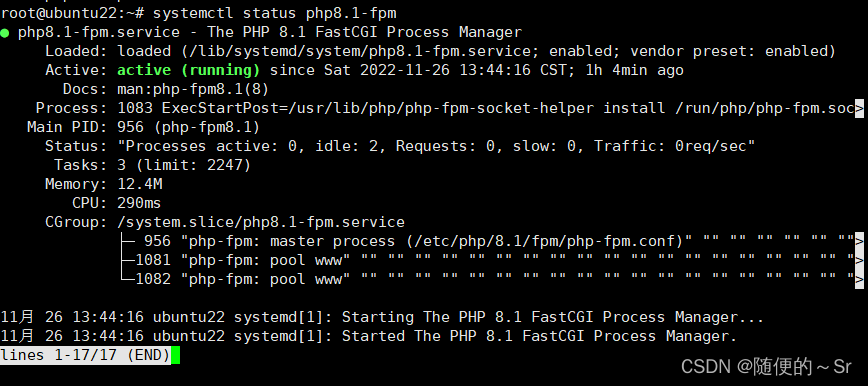Click the lines 1-17/17 (END) pager indicator
Image resolution: width=868 pixels, height=386 pixels.
pos(86,355)
